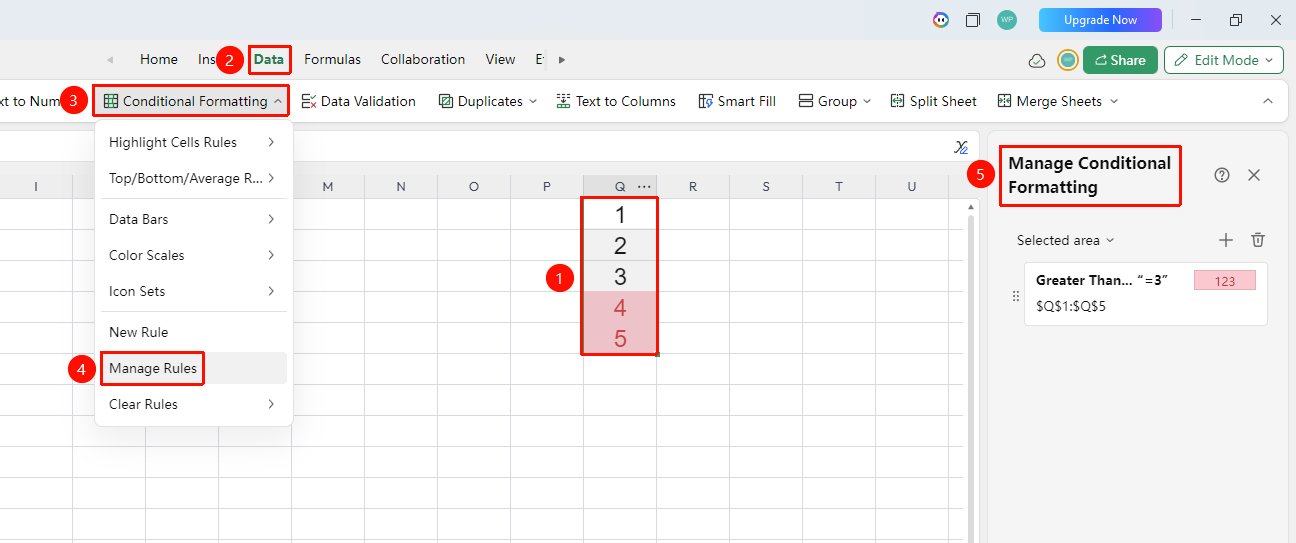Open the Edit Mode dropdown
This screenshot has height=543, width=1296.
(1224, 60)
